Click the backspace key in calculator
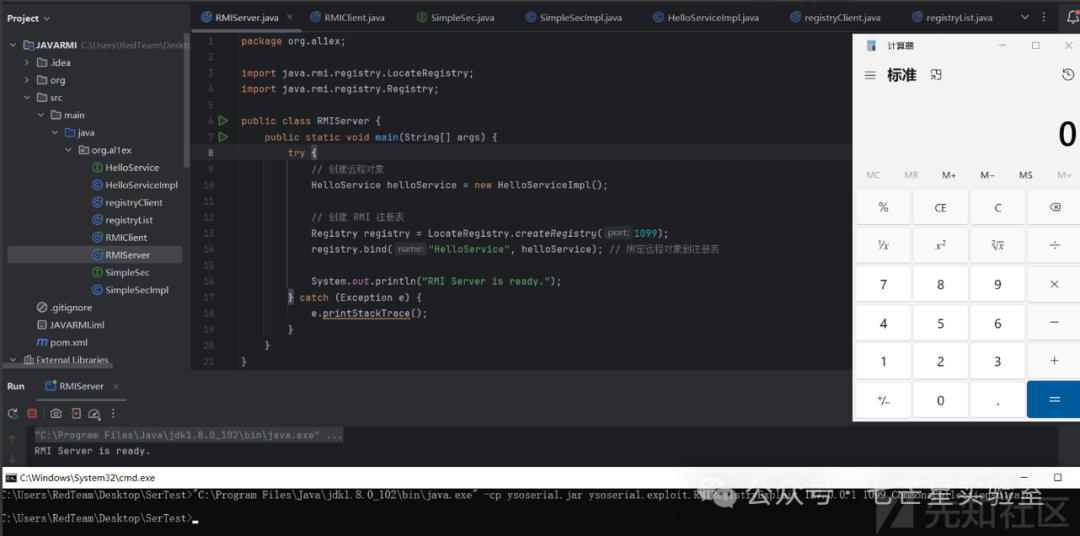Screen dimensions: 1080x536 [1054, 207]
